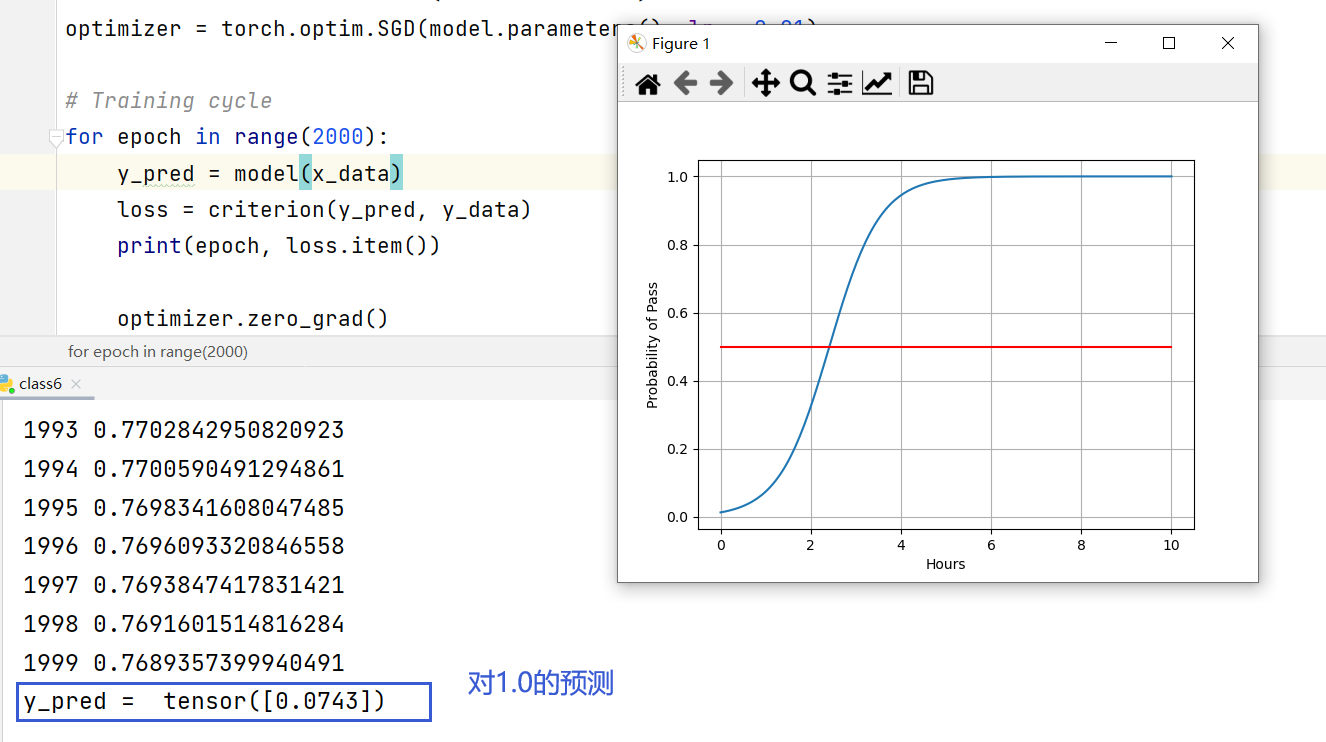Close the class6 run tab

click(x=76, y=384)
